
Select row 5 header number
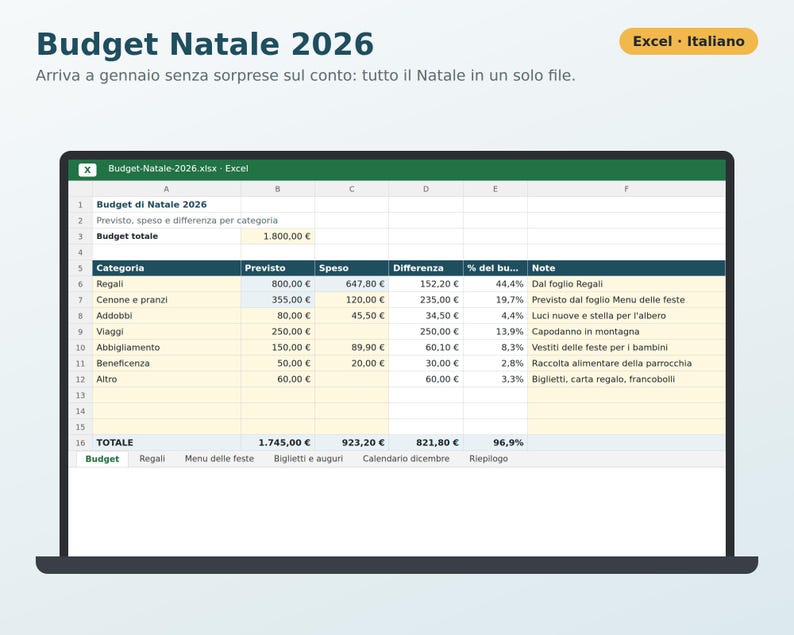81,268
